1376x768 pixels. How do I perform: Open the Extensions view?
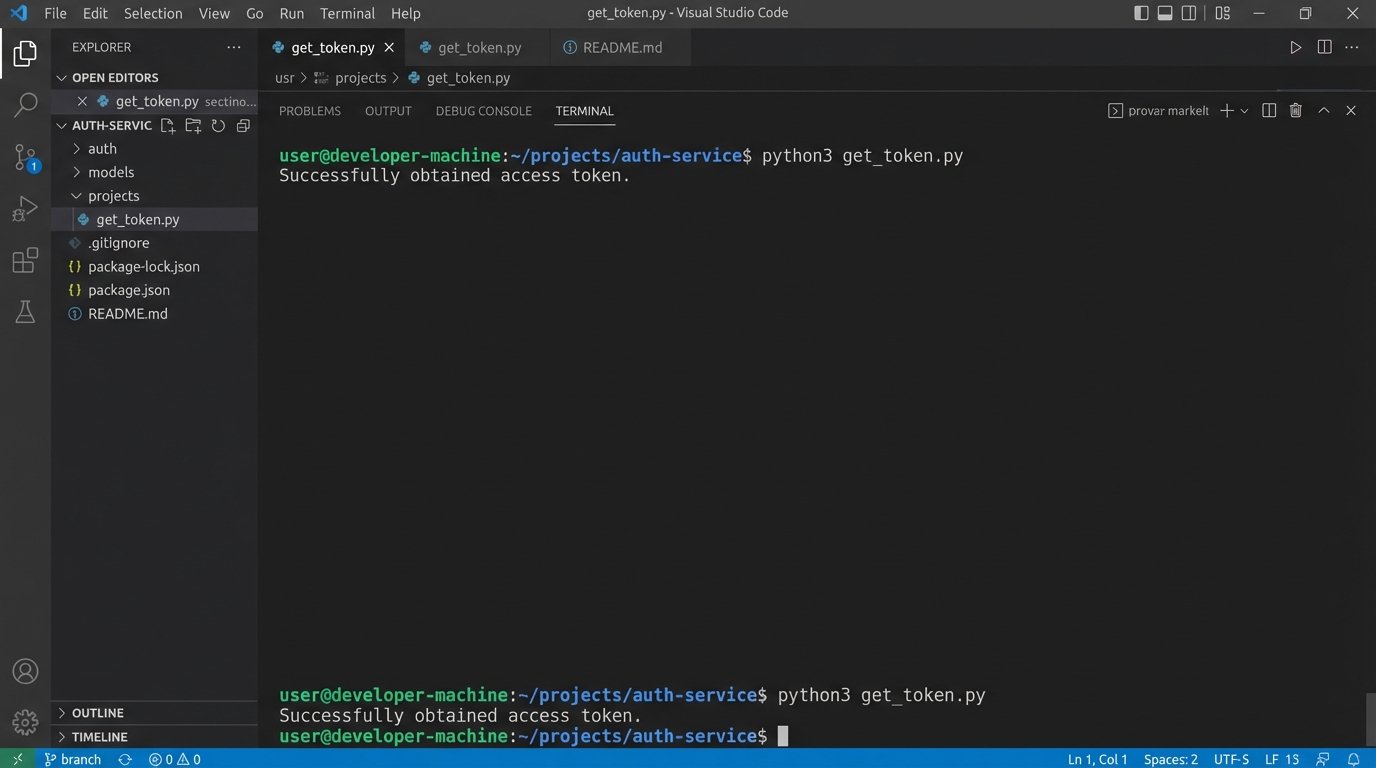25,261
